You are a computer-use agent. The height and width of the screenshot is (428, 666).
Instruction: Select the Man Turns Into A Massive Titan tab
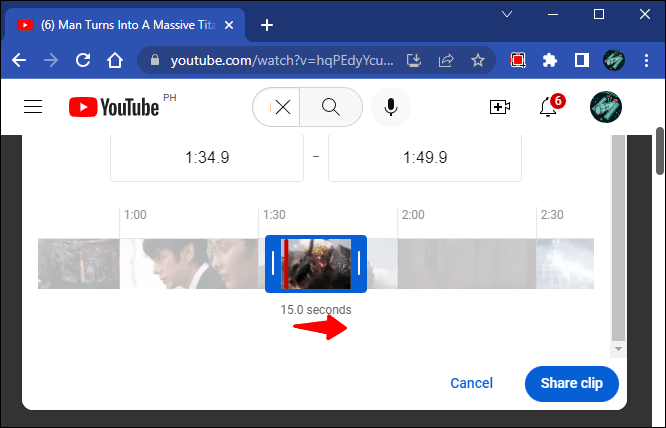pyautogui.click(x=125, y=25)
